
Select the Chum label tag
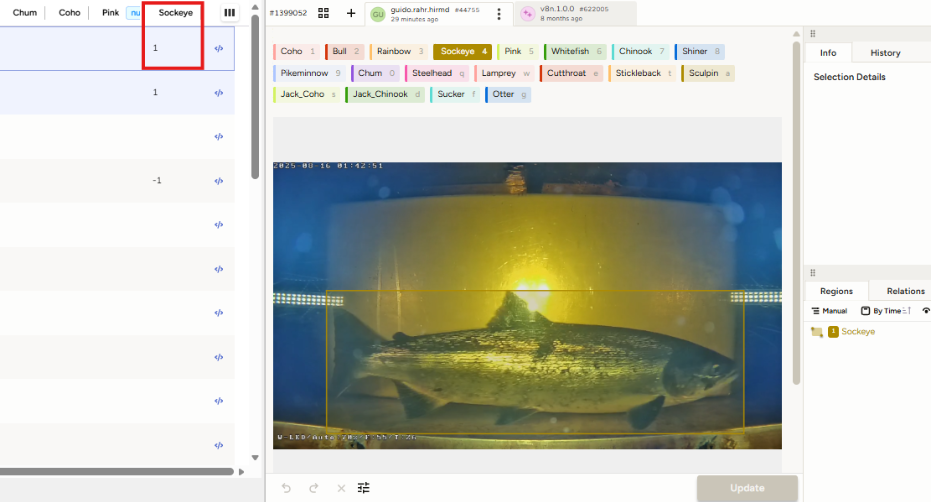tap(375, 73)
